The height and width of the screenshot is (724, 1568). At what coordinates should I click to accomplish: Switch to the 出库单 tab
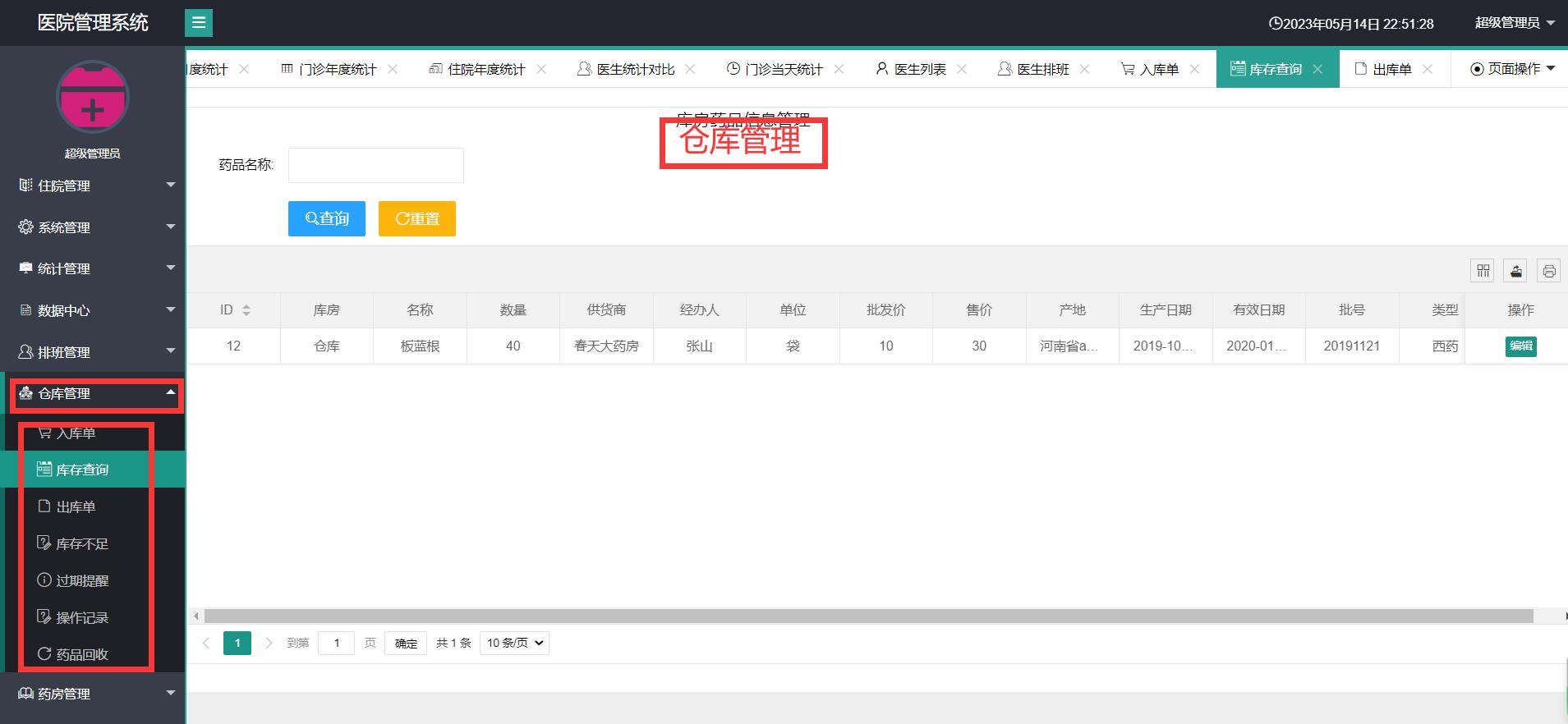[1383, 69]
